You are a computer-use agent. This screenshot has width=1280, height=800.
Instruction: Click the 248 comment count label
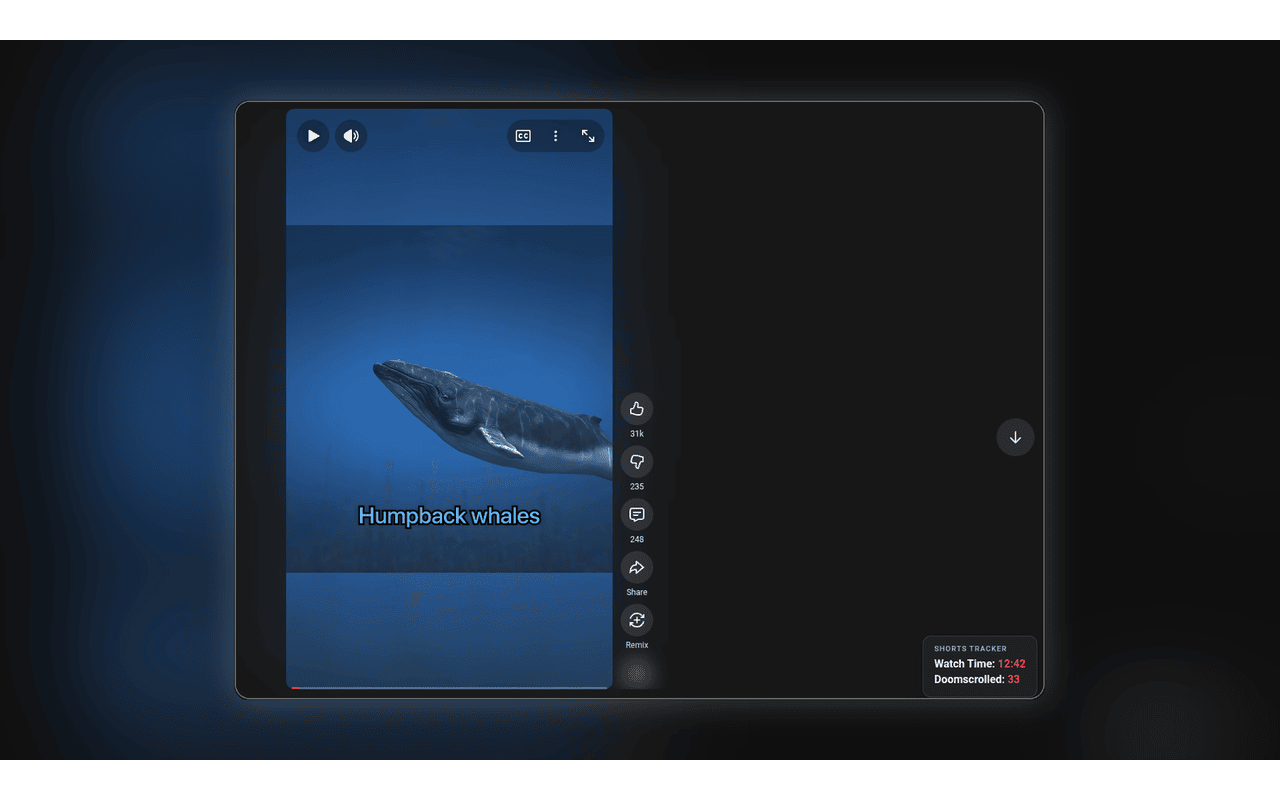pos(637,540)
